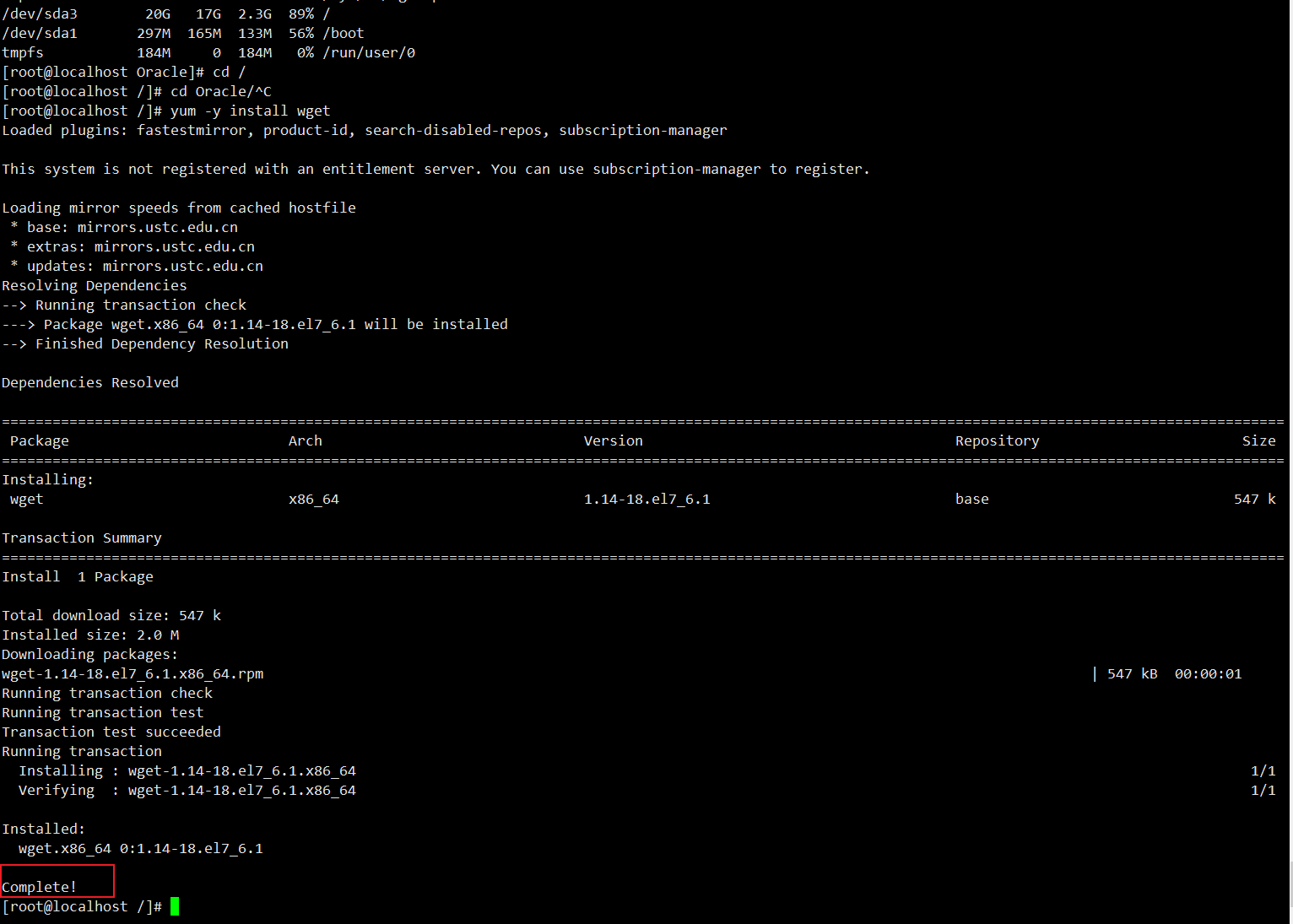This screenshot has width=1293, height=924.
Task: Click the '547 kB' download progress value
Action: point(1133,673)
